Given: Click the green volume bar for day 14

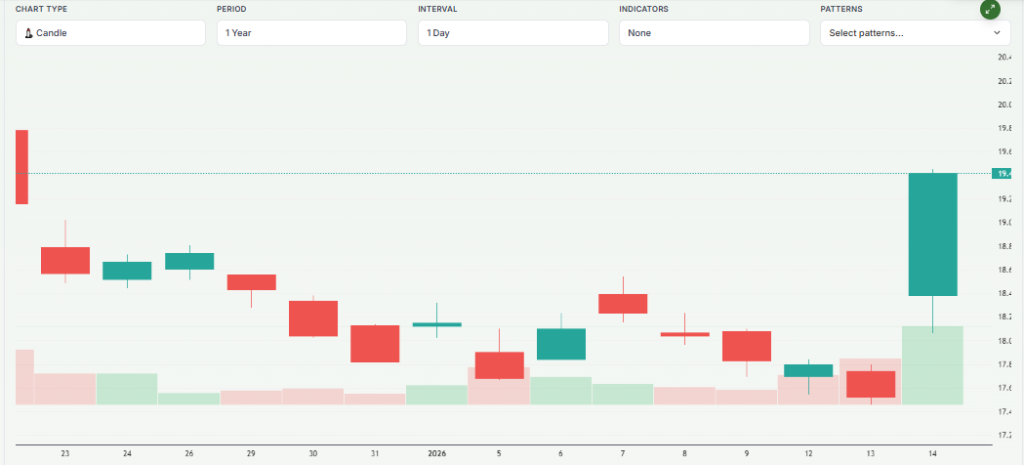Looking at the screenshot, I should [933, 365].
